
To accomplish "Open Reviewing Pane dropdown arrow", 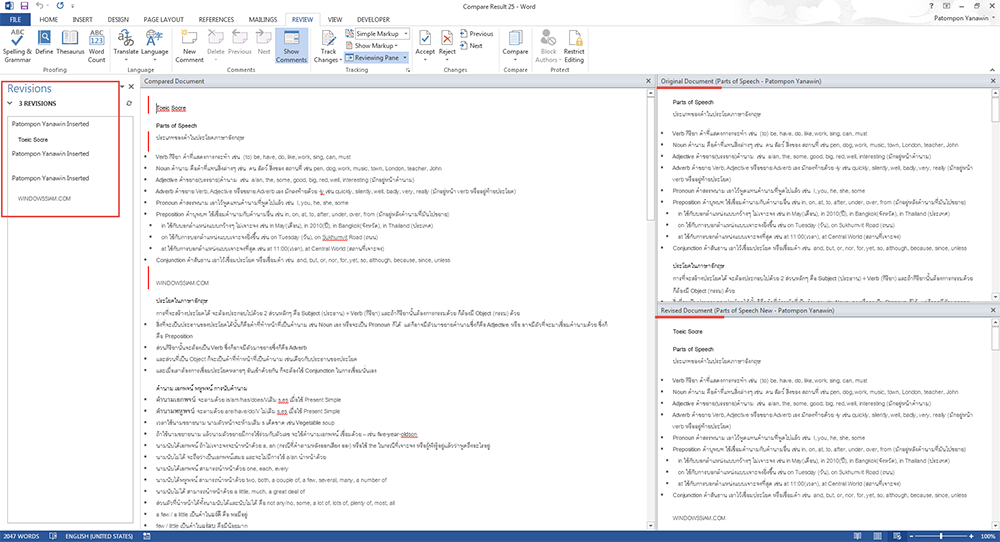I will click(405, 57).
